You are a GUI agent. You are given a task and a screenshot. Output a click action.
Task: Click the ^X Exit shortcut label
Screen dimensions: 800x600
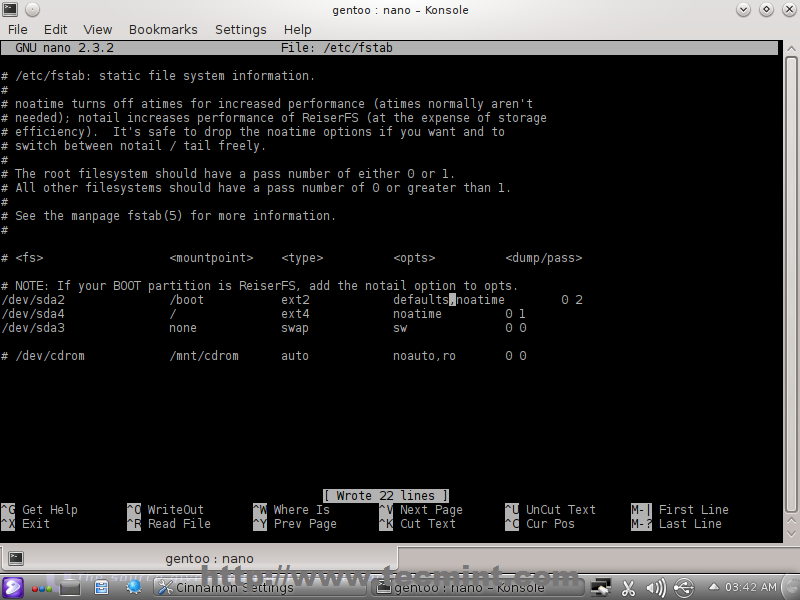pos(26,523)
